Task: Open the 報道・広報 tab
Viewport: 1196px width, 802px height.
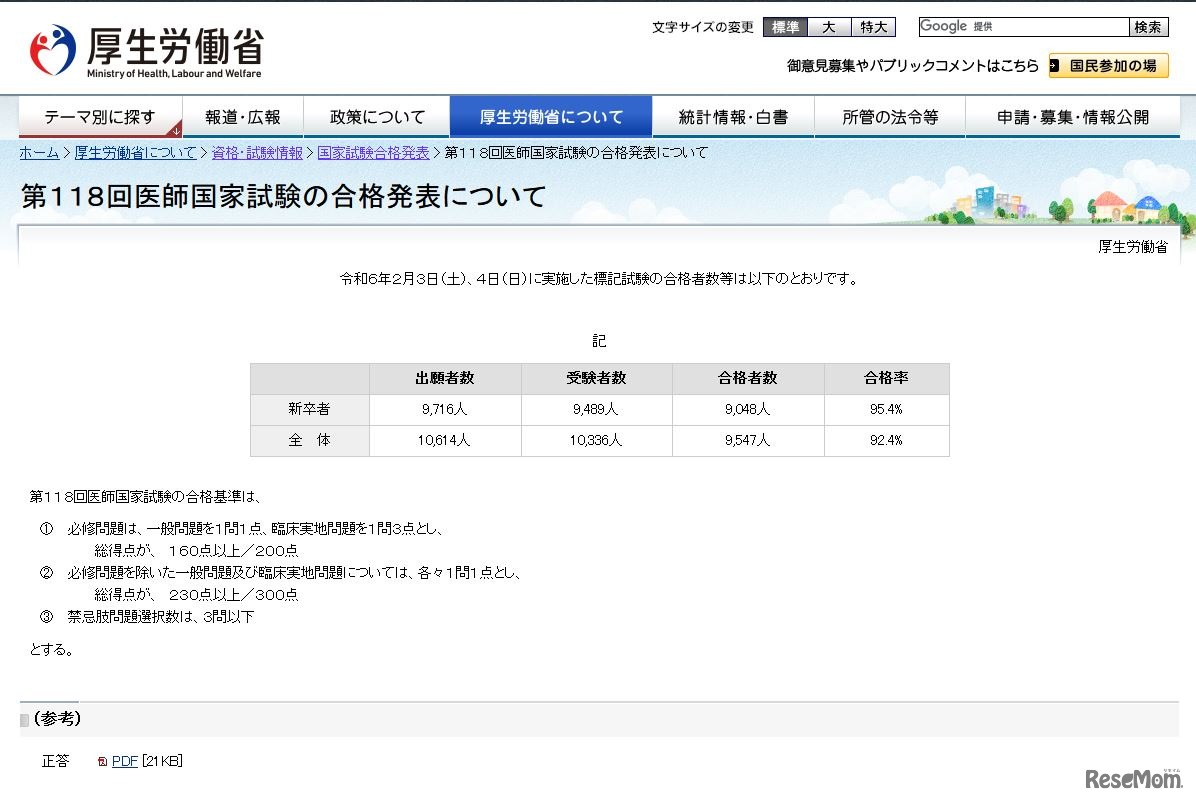Action: click(x=243, y=117)
